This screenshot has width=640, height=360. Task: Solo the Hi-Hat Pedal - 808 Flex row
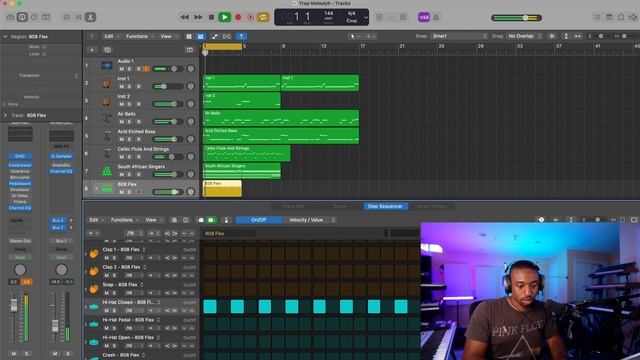coord(114,328)
